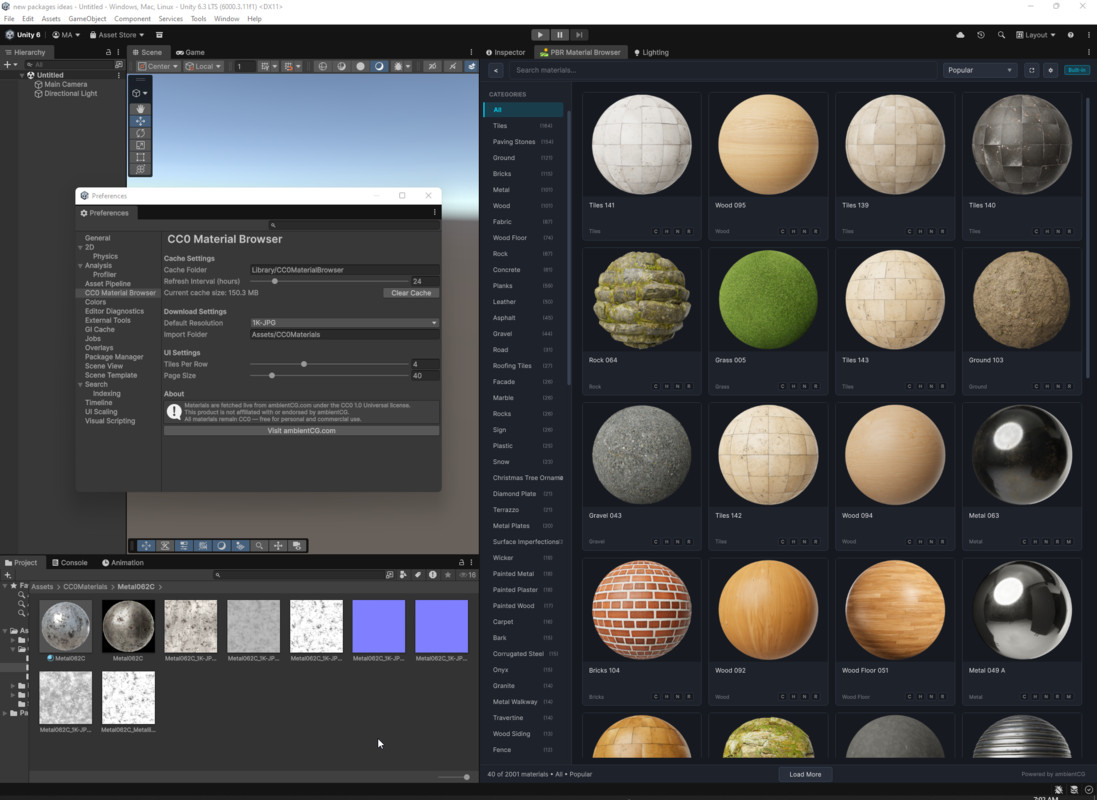Click the Step frame button
The height and width of the screenshot is (800, 1097).
[x=579, y=34]
